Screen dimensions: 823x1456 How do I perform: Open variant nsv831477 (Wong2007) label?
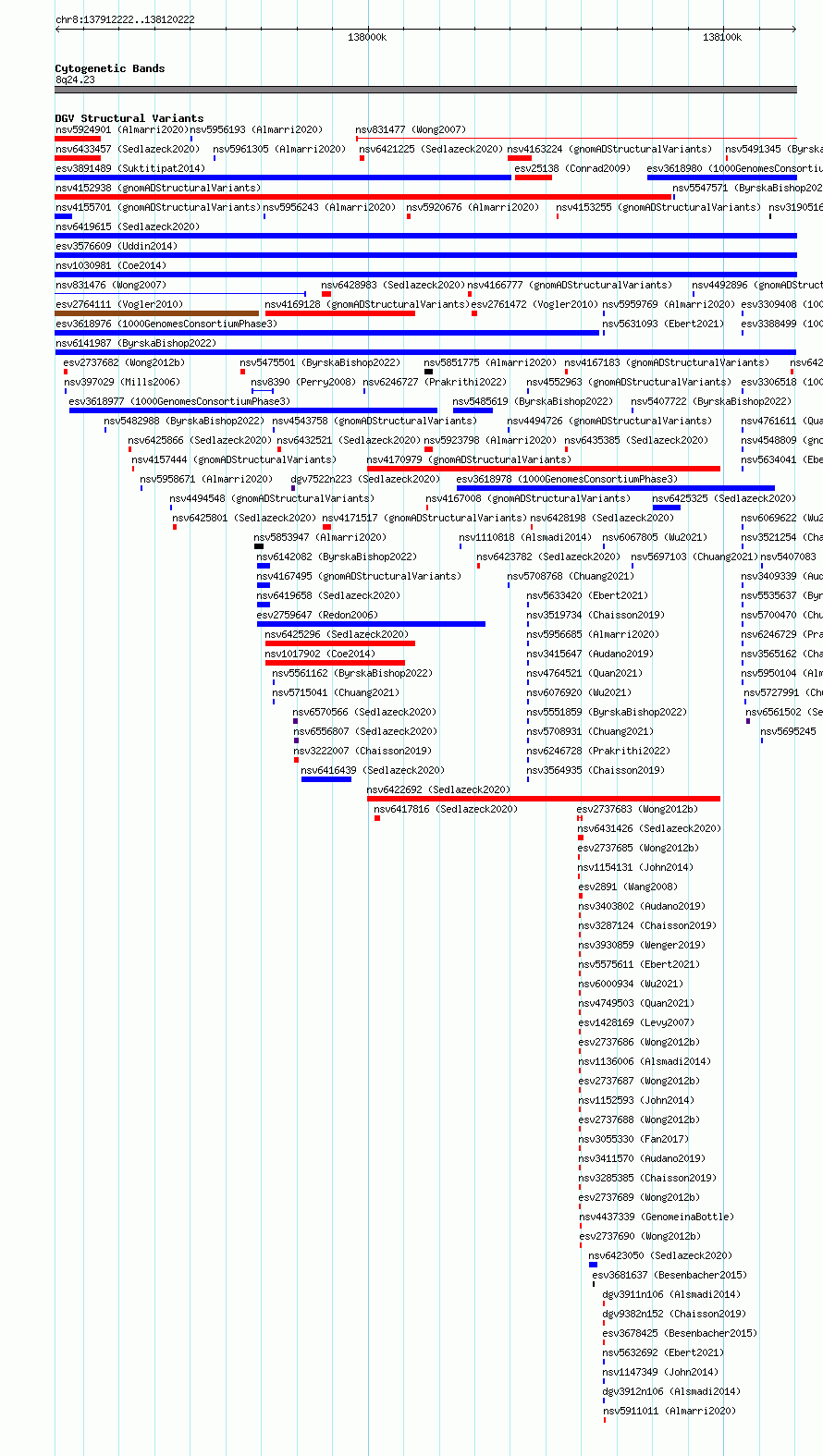coord(411,129)
